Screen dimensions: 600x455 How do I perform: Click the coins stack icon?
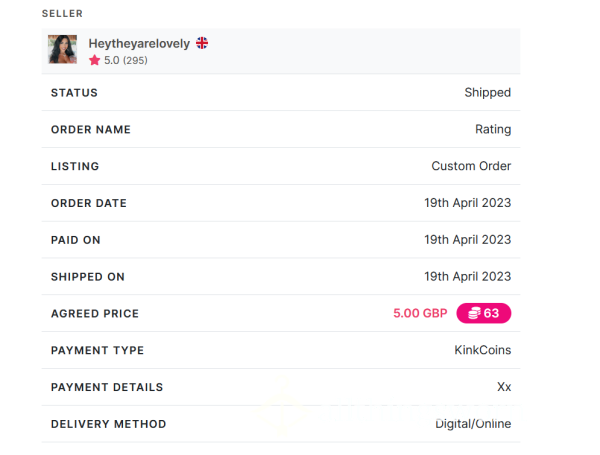[474, 313]
